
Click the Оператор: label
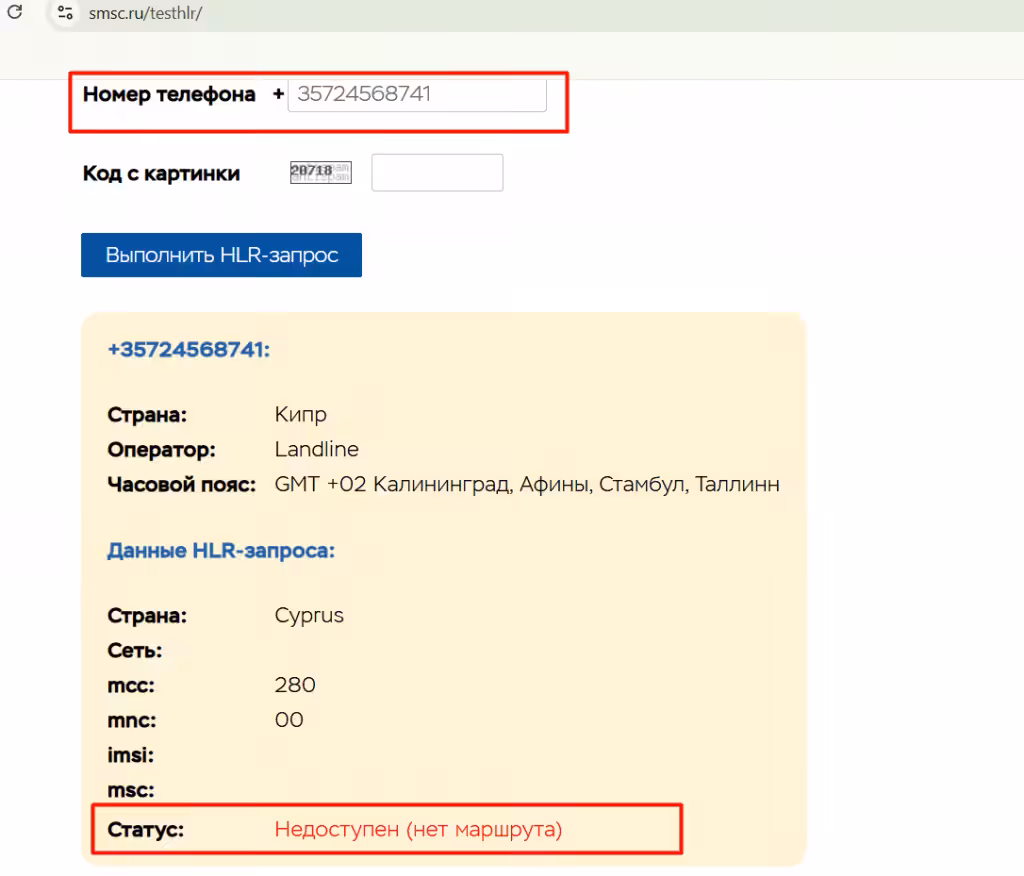pos(161,449)
